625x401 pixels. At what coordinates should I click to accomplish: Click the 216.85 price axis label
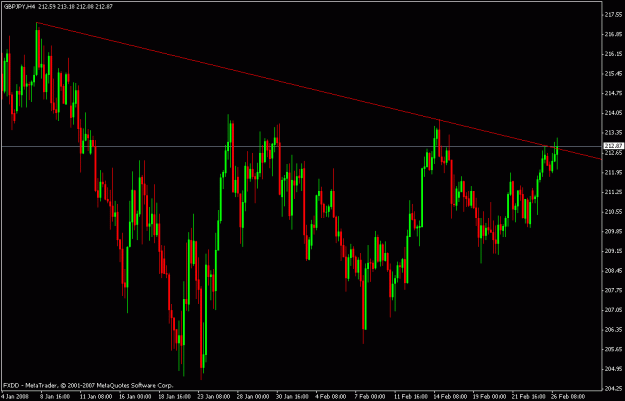tap(614, 34)
